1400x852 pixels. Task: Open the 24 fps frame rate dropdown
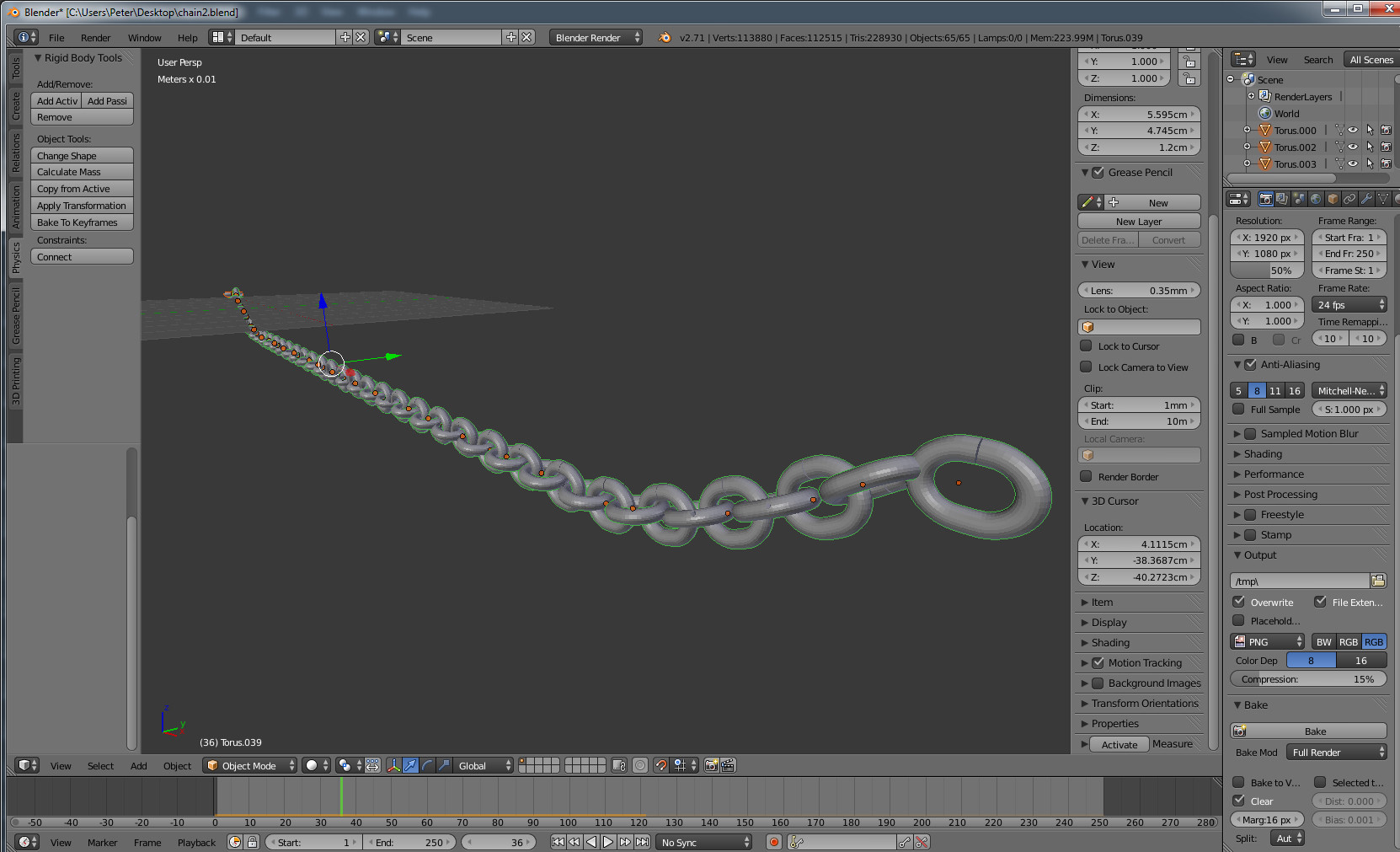(1349, 304)
